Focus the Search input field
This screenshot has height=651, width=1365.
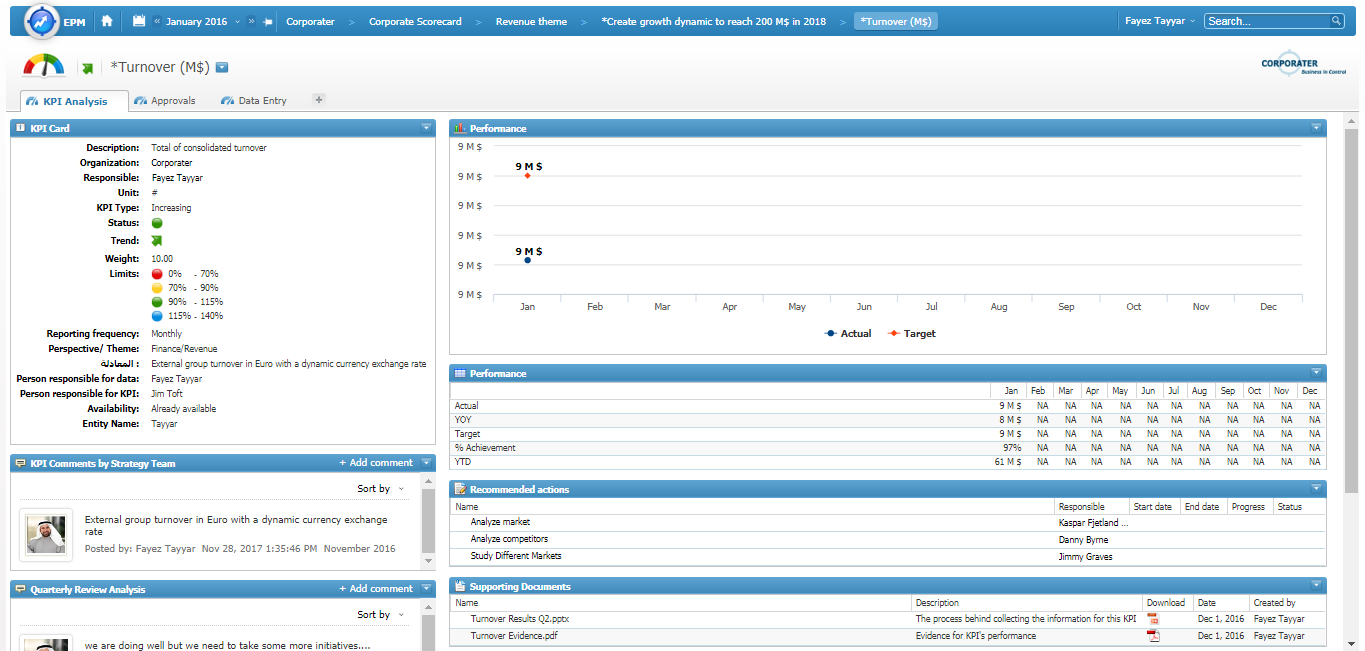tap(1267, 21)
